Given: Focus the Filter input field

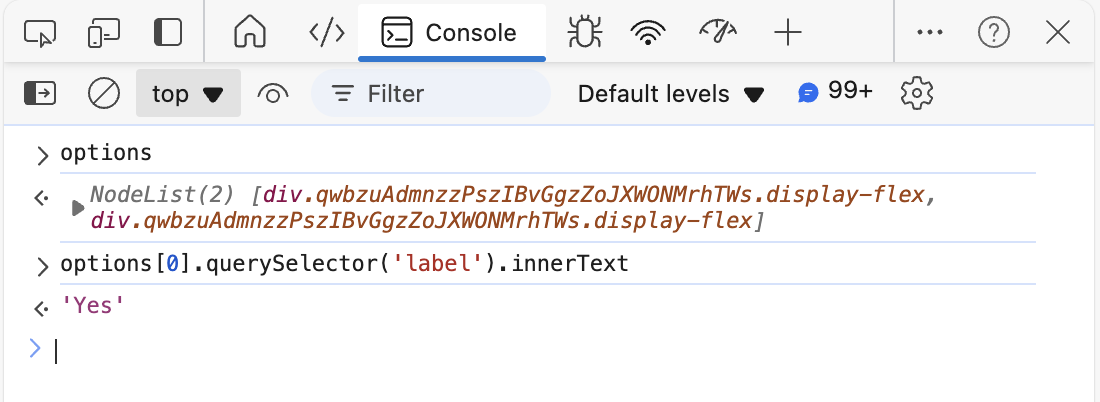Looking at the screenshot, I should point(431,93).
